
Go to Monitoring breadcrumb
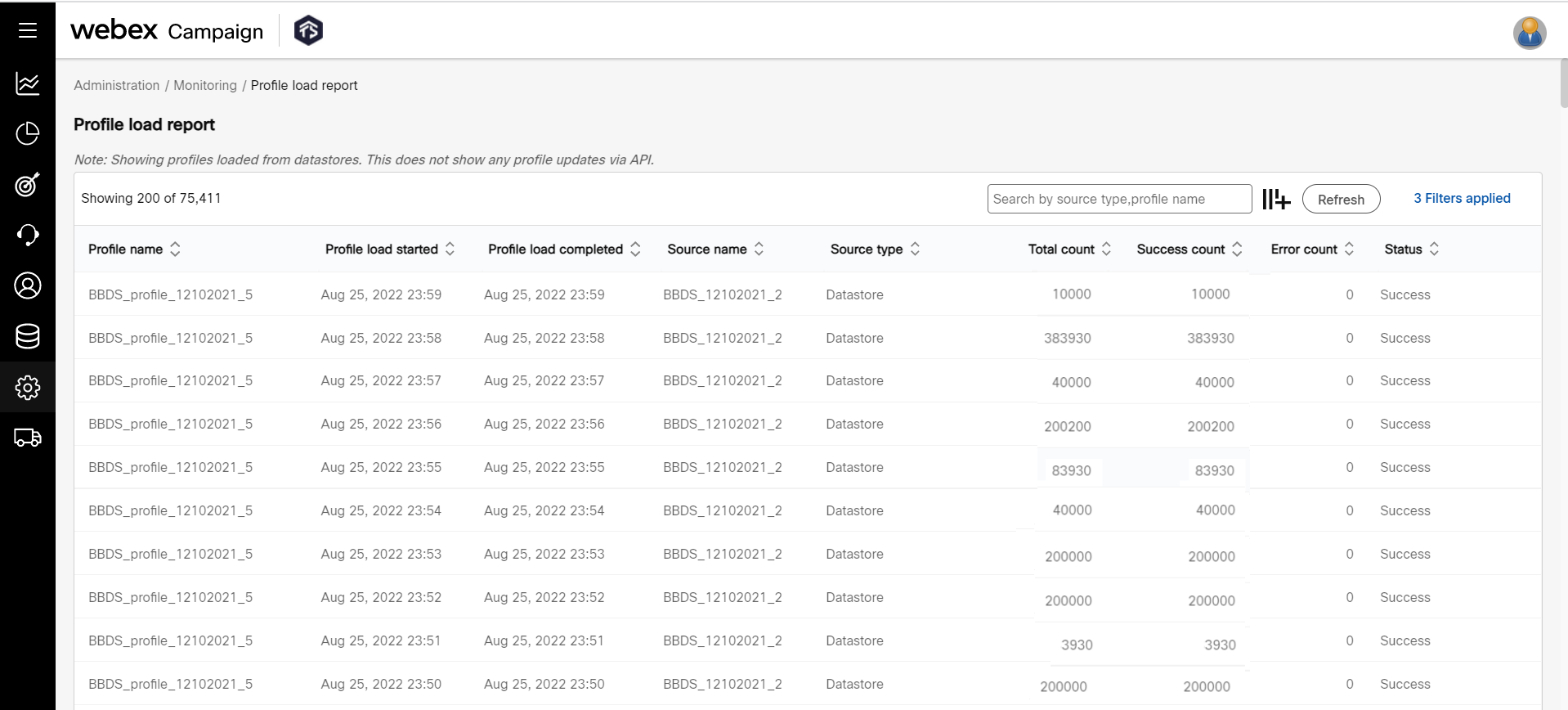pos(205,85)
